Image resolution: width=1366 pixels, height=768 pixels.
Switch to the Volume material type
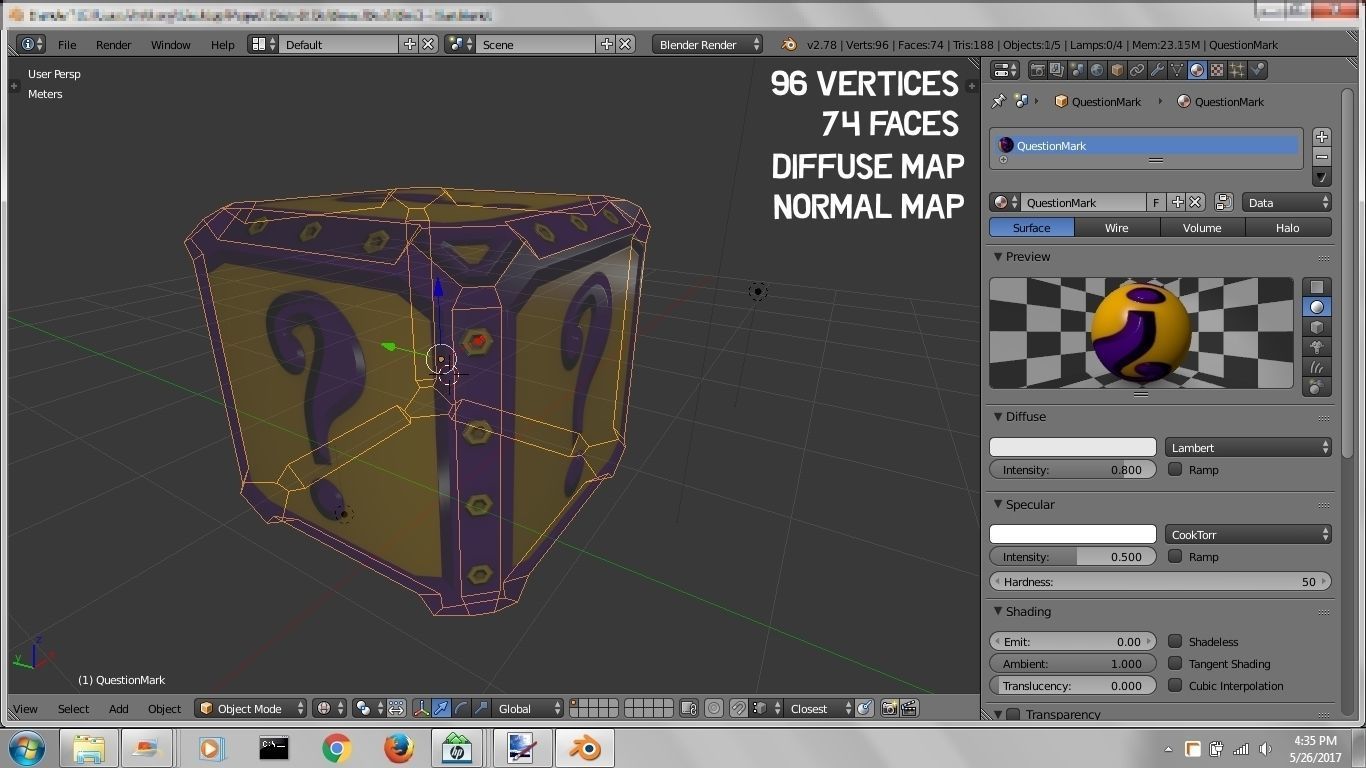click(1202, 227)
